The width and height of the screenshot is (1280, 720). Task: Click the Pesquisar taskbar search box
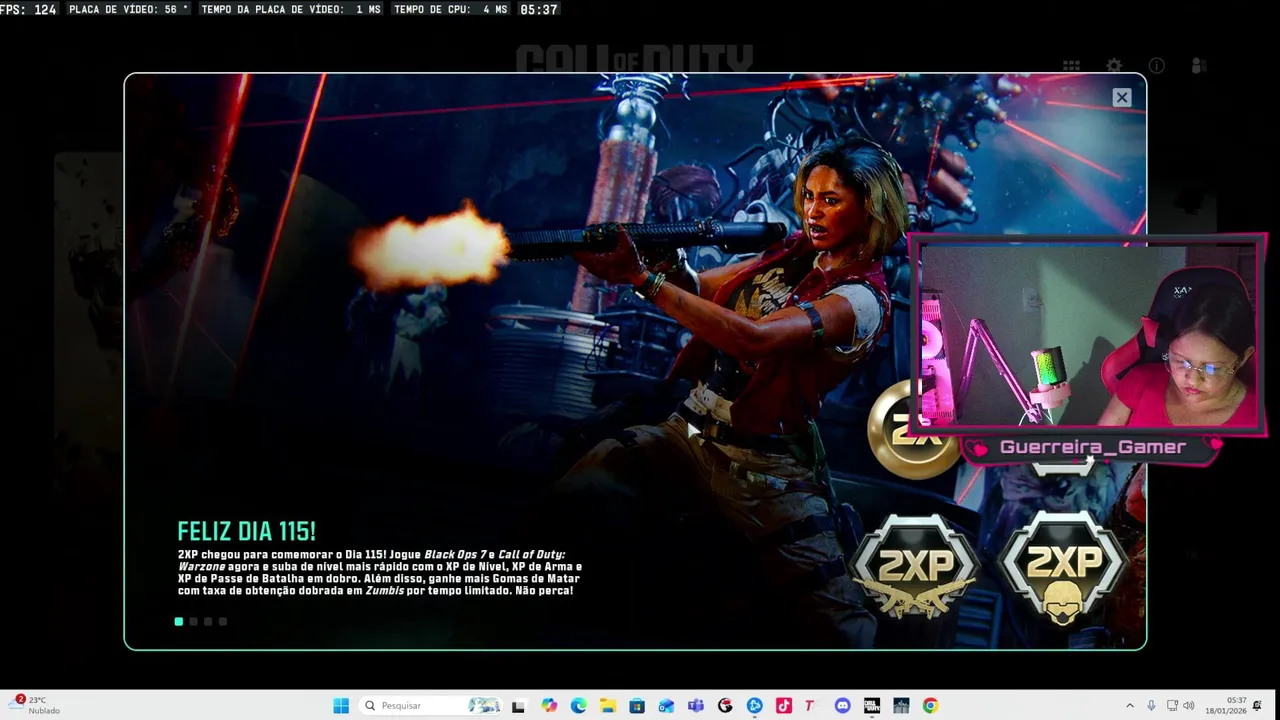pyautogui.click(x=431, y=706)
